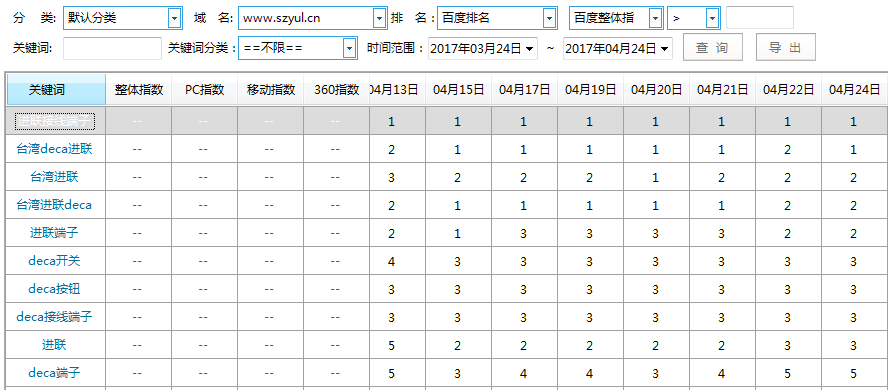Click deca按钮 360指数 cell
Viewport: 888px width, 390px height.
click(335, 290)
